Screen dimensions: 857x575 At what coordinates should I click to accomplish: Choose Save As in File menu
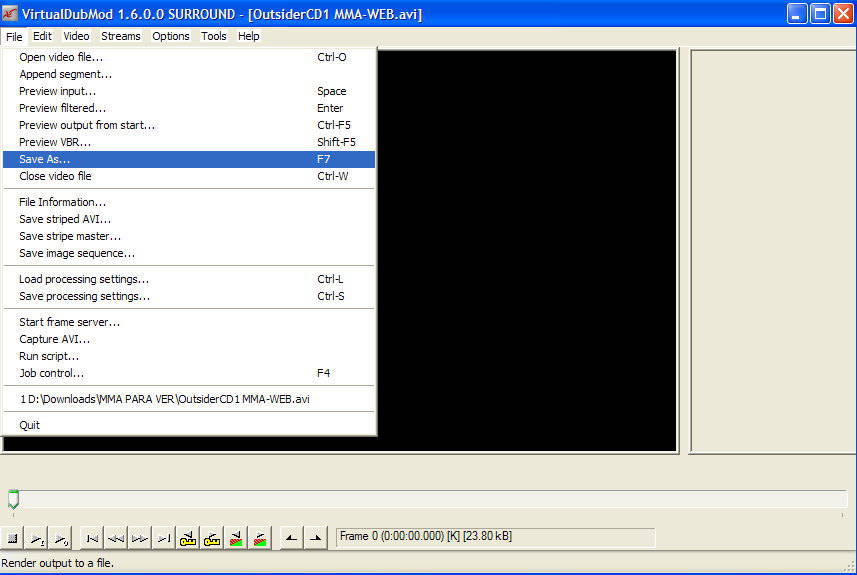[189, 159]
